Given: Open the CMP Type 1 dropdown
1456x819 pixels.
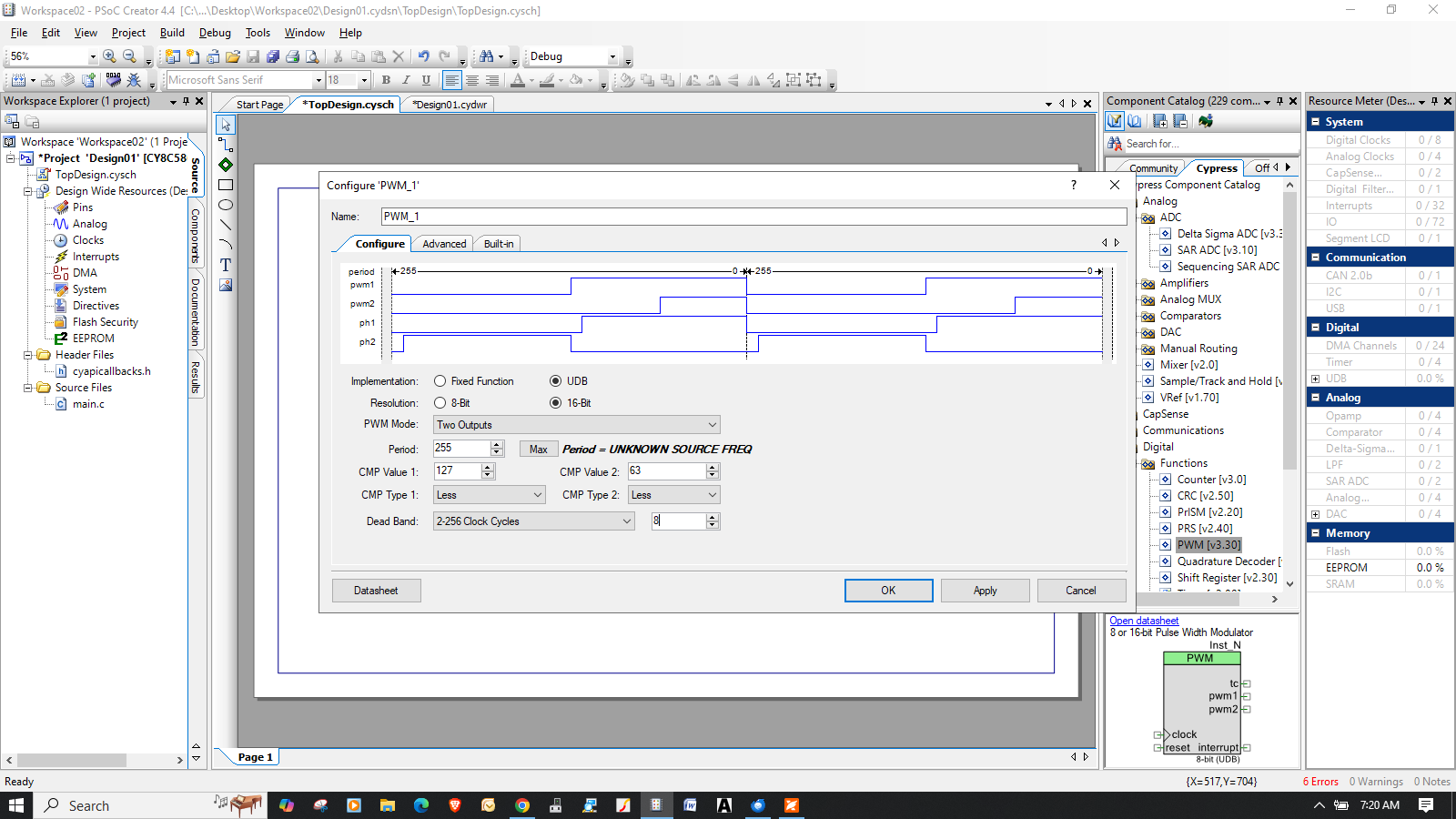Looking at the screenshot, I should (x=490, y=495).
